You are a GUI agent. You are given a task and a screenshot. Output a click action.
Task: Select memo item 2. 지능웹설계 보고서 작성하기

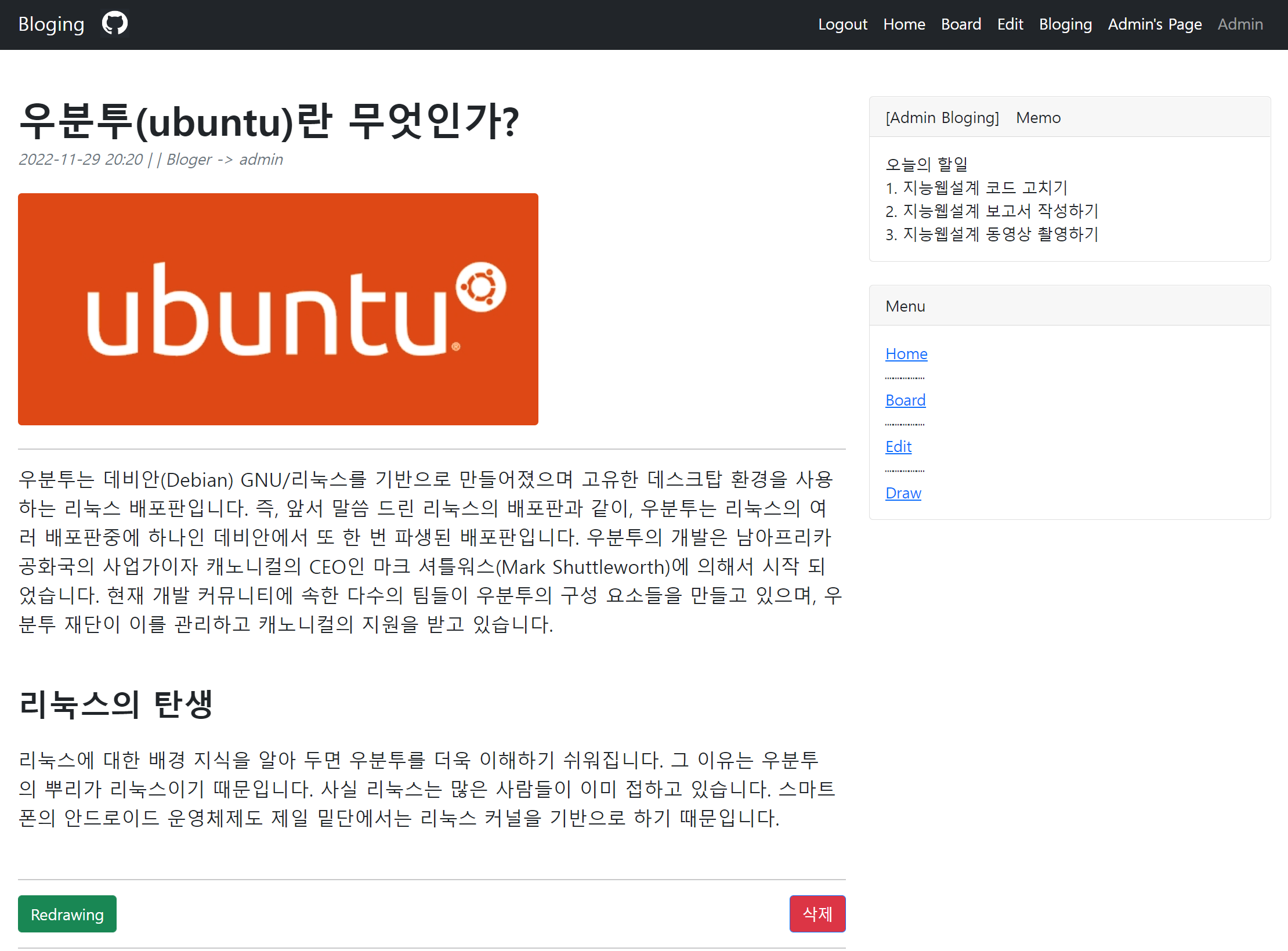[x=992, y=211]
